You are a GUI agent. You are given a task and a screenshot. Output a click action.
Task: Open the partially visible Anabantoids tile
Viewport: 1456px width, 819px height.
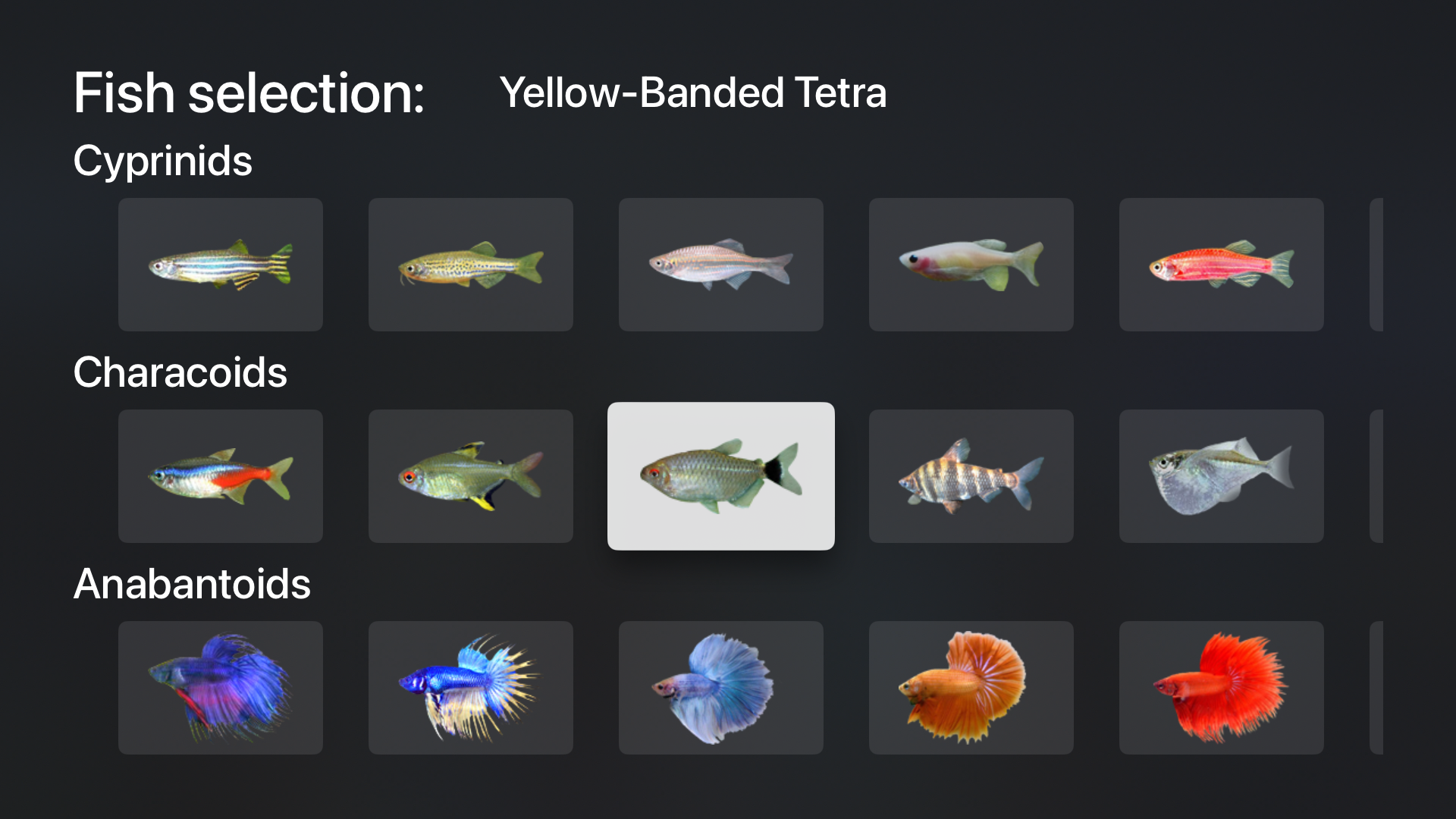click(1376, 688)
